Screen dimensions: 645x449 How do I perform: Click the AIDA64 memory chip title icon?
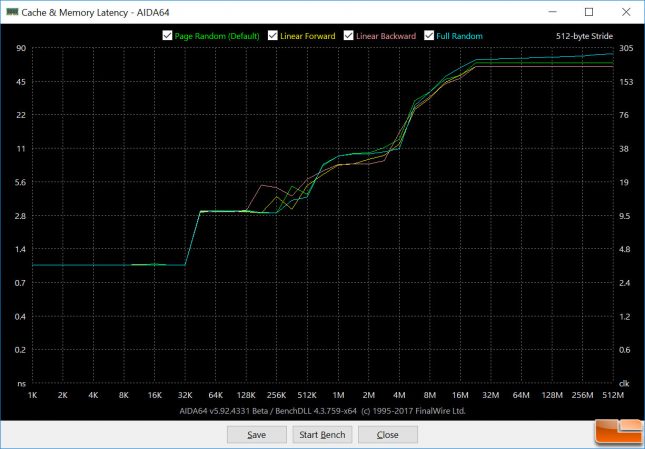12,12
